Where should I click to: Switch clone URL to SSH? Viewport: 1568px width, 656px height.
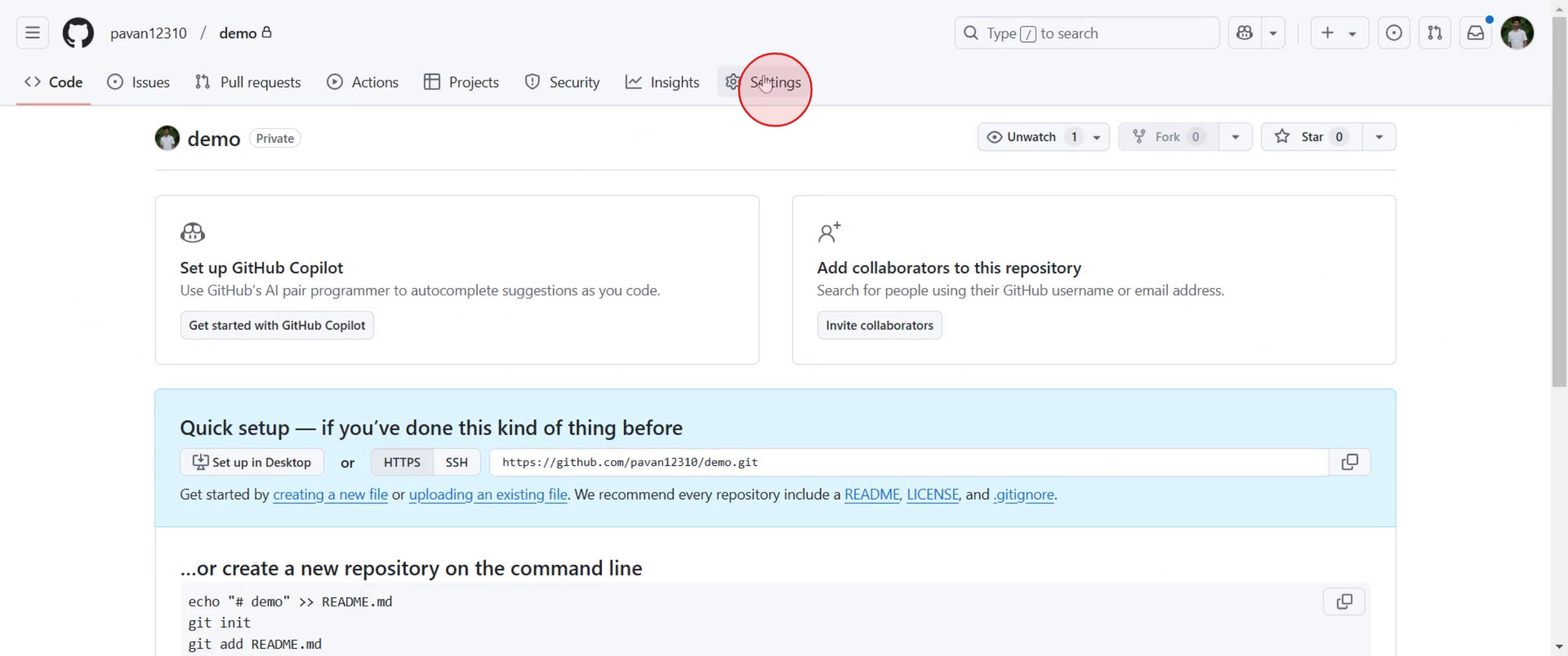[456, 462]
